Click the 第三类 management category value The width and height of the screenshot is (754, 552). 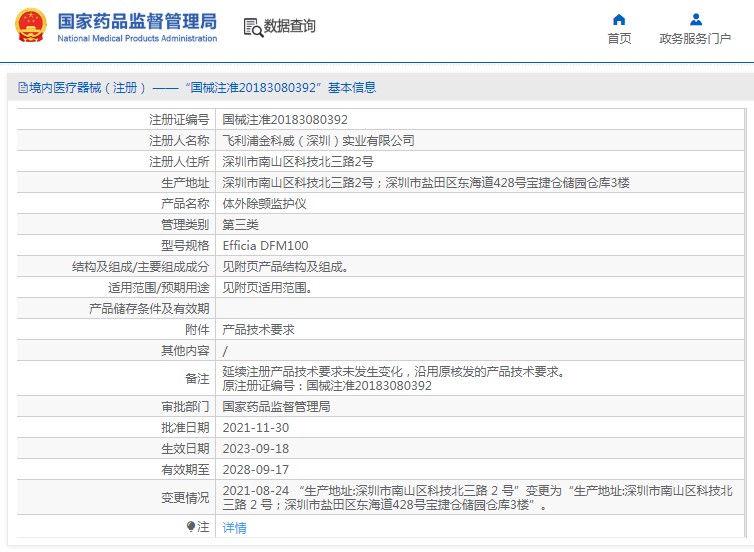tap(240, 225)
